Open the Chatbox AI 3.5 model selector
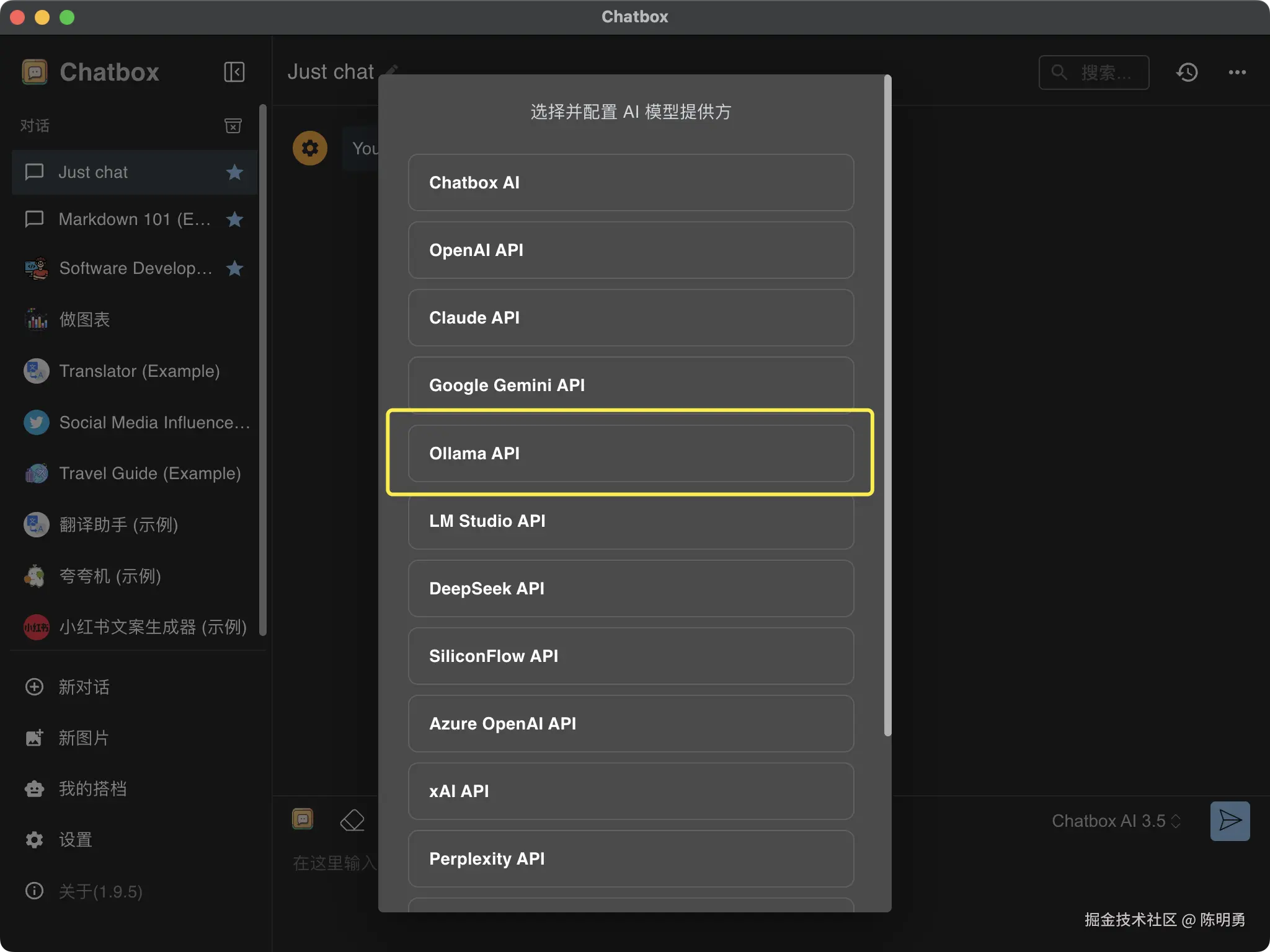Viewport: 1270px width, 952px height. (1116, 821)
